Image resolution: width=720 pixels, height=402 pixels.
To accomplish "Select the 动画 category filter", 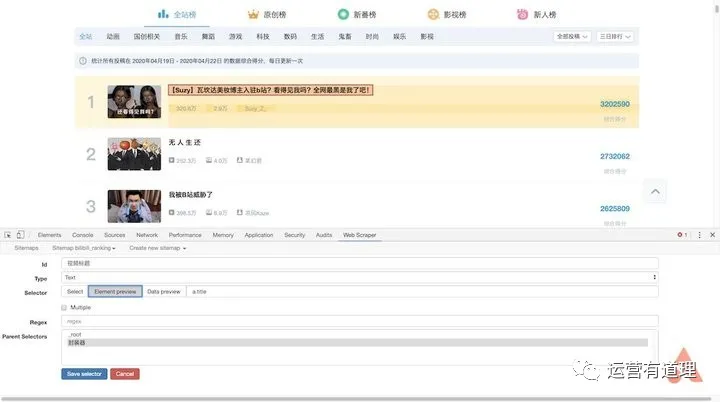I will 113,36.
